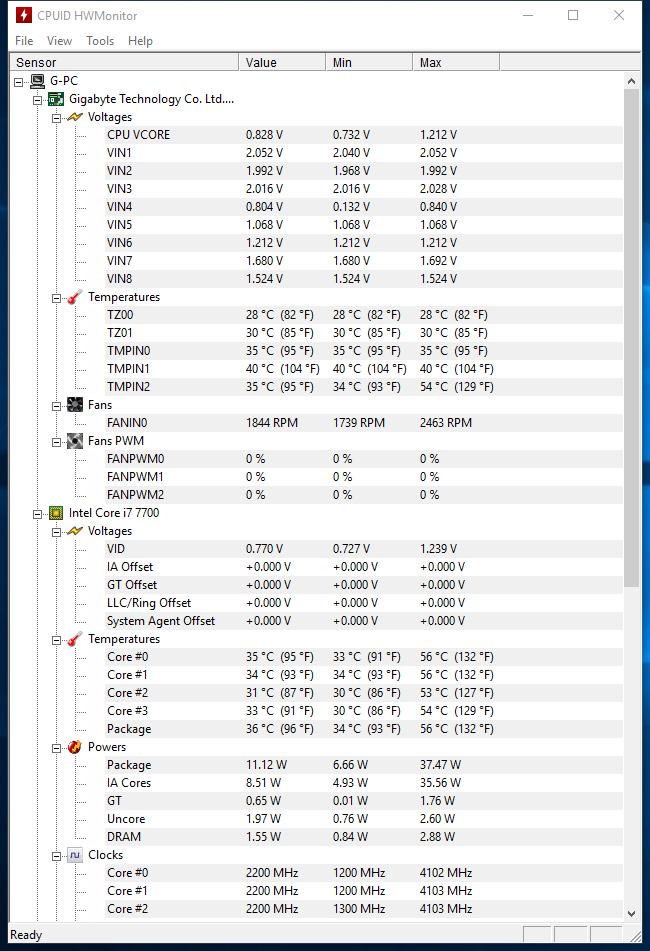Click the 1844 RPM fan value
Screen dimensions: 650x951
pos(272,423)
